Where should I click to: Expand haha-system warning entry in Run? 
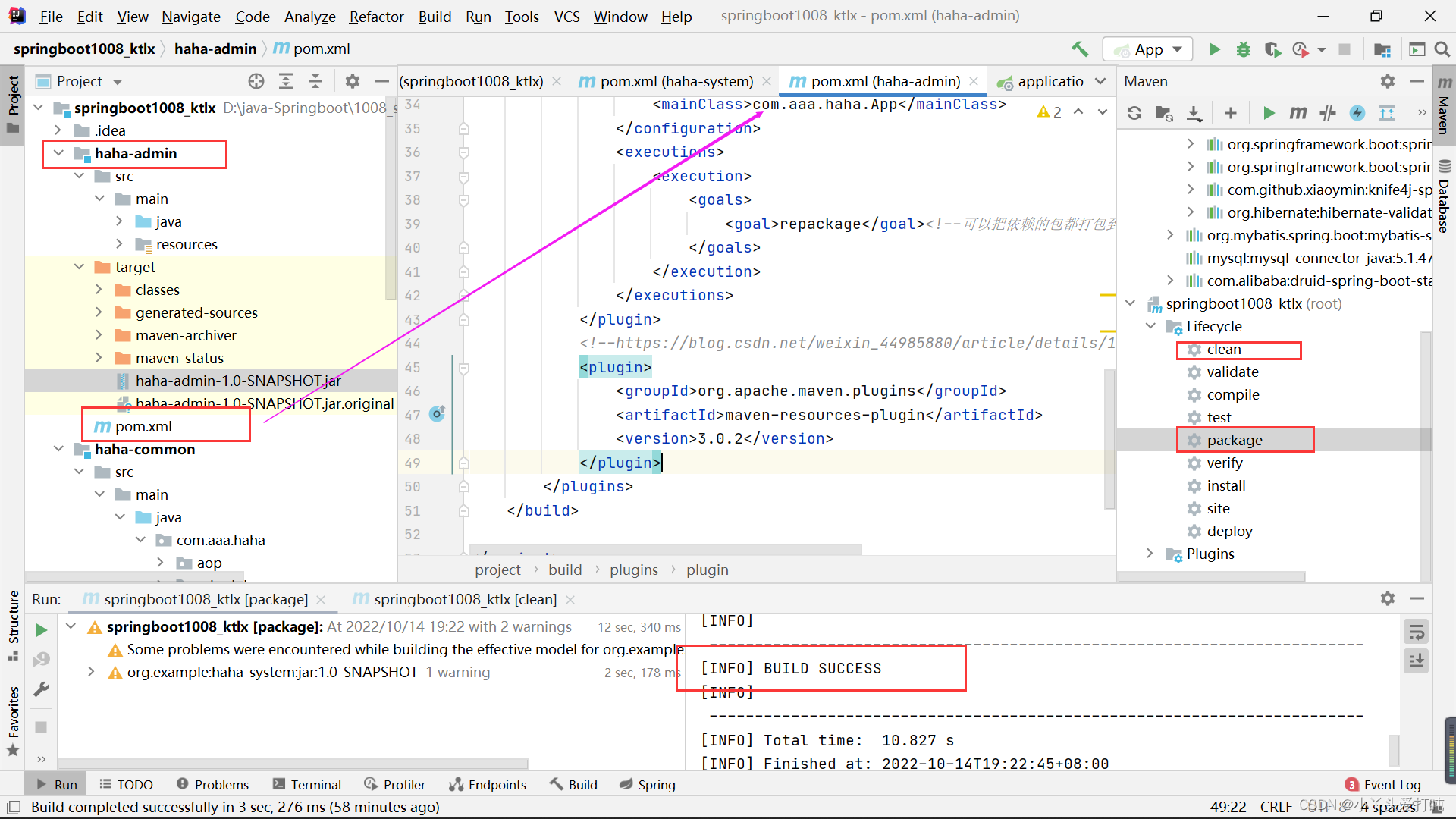[91, 672]
